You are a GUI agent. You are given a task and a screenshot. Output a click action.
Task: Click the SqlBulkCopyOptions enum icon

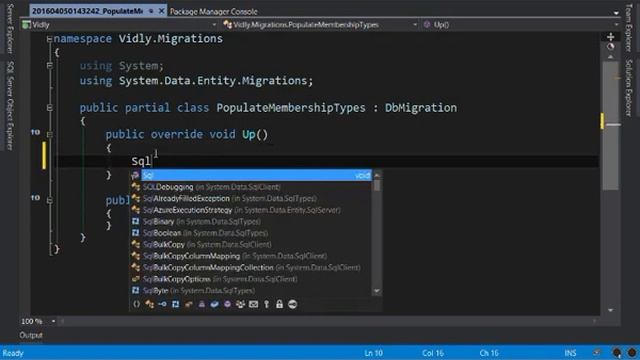[x=136, y=279]
